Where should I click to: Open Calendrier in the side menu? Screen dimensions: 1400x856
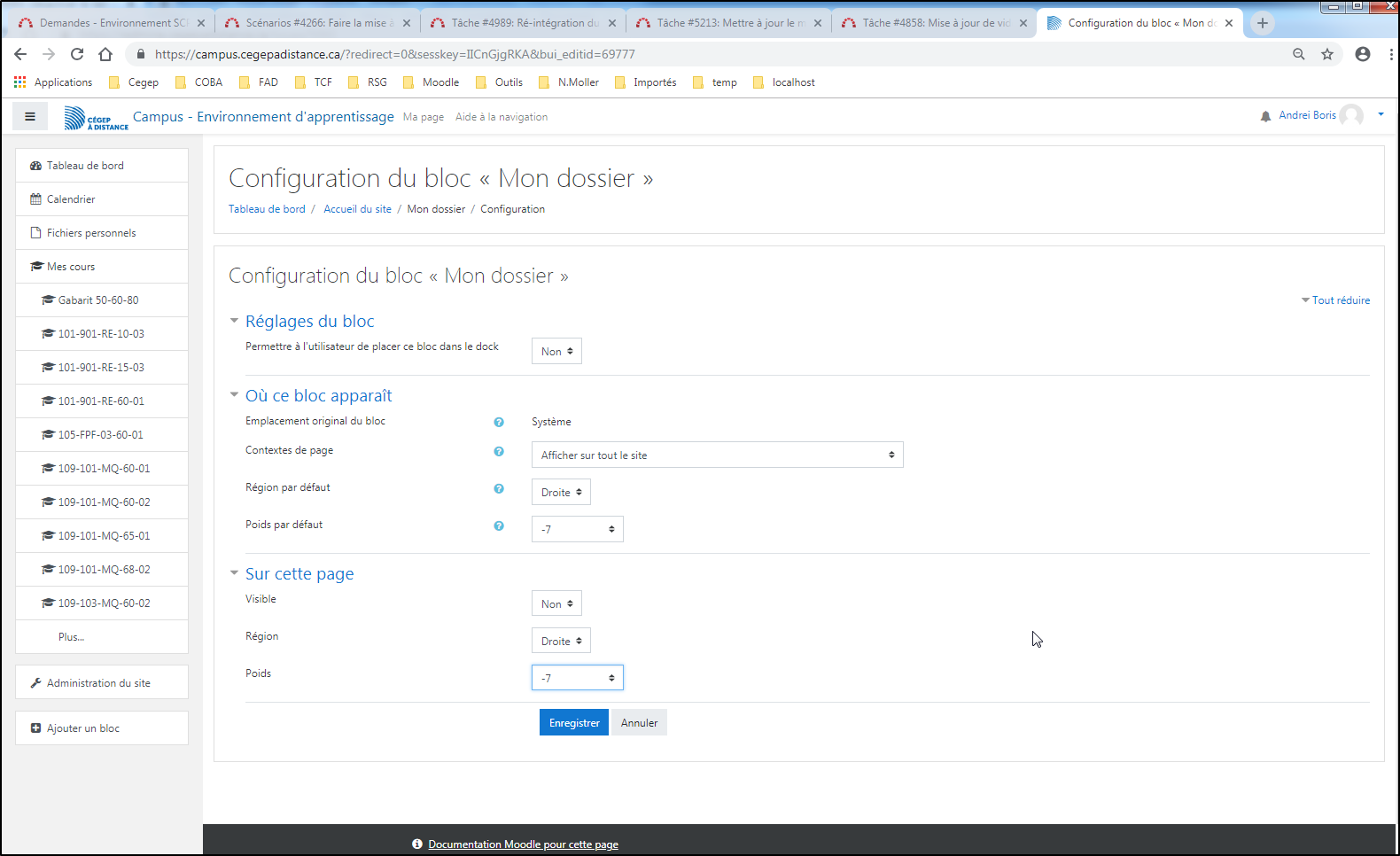pyautogui.click(x=71, y=199)
